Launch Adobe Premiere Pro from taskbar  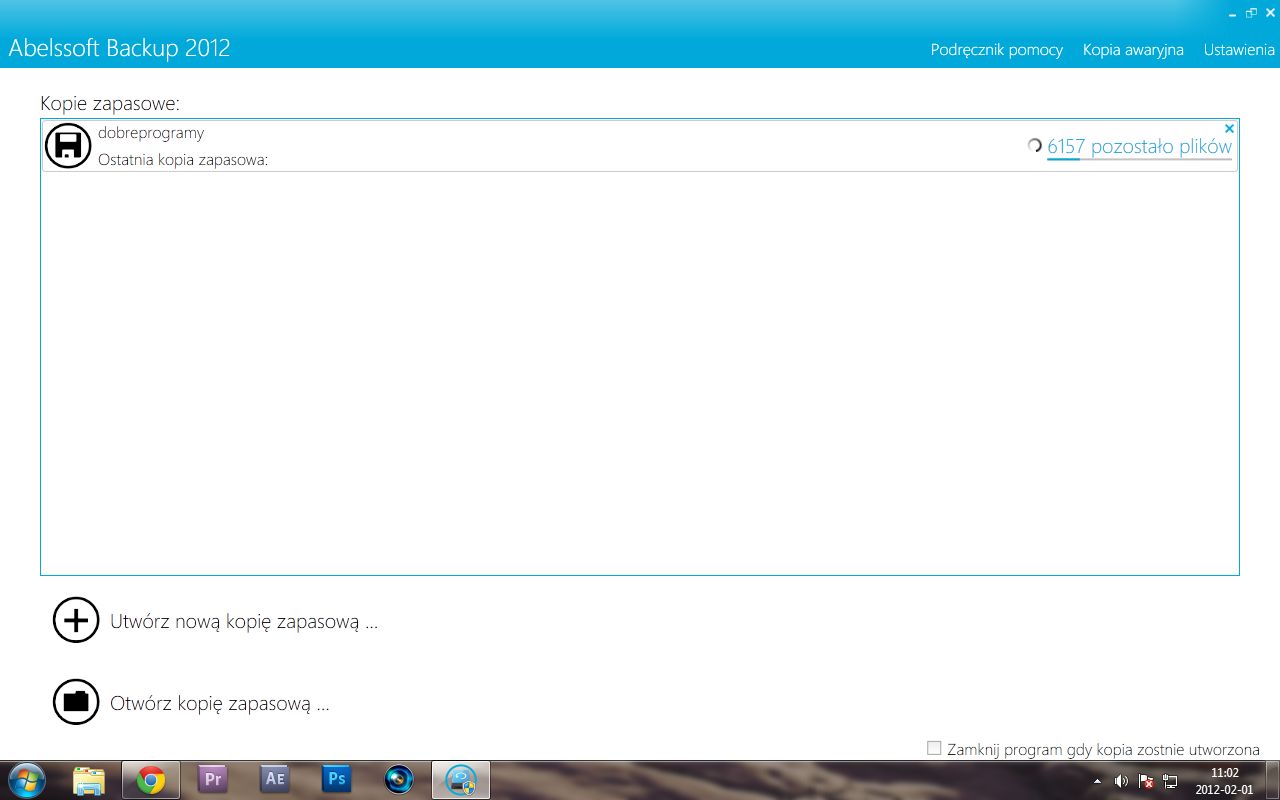[x=213, y=780]
